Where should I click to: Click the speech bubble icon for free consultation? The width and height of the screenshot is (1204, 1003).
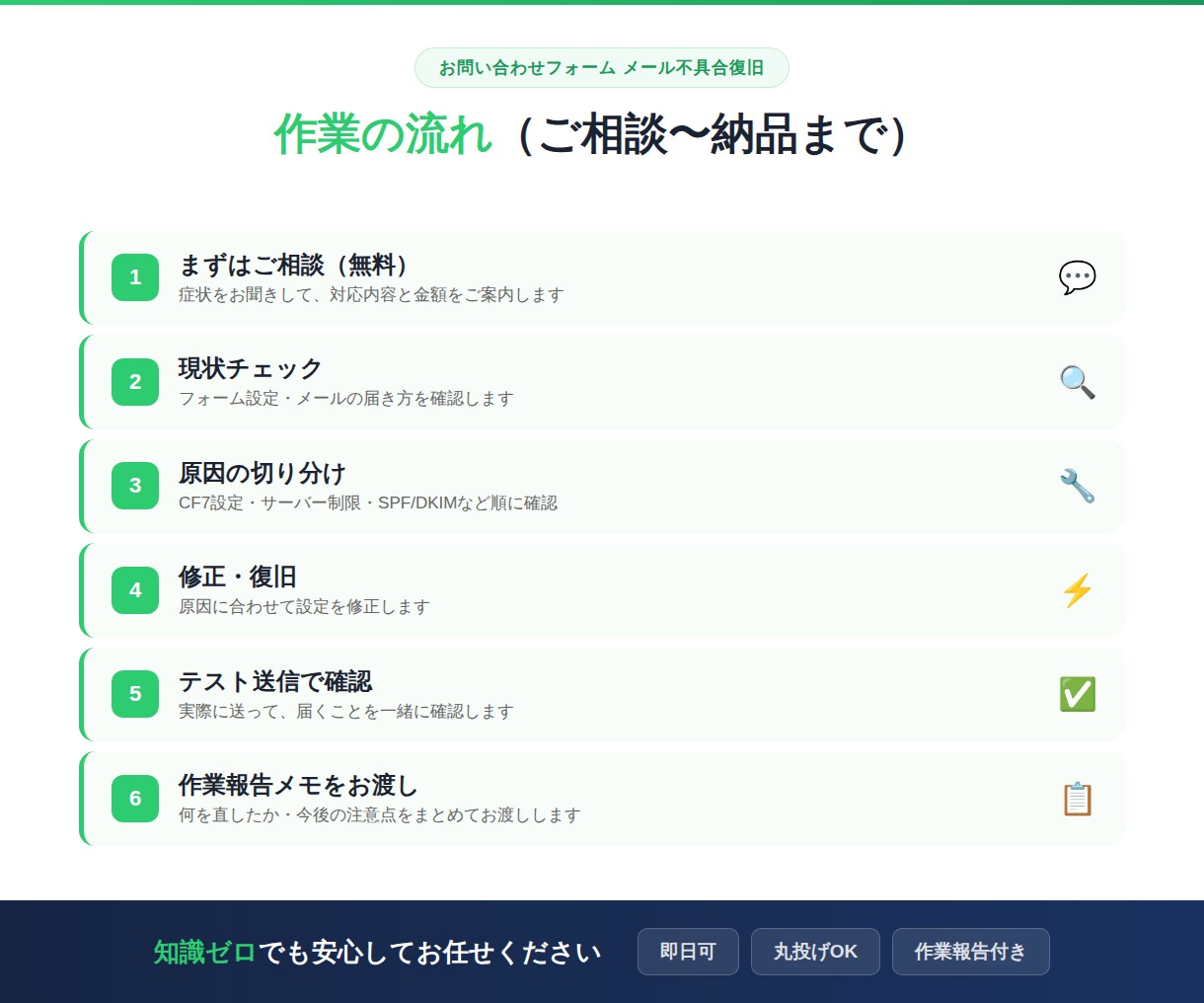click(x=1077, y=277)
